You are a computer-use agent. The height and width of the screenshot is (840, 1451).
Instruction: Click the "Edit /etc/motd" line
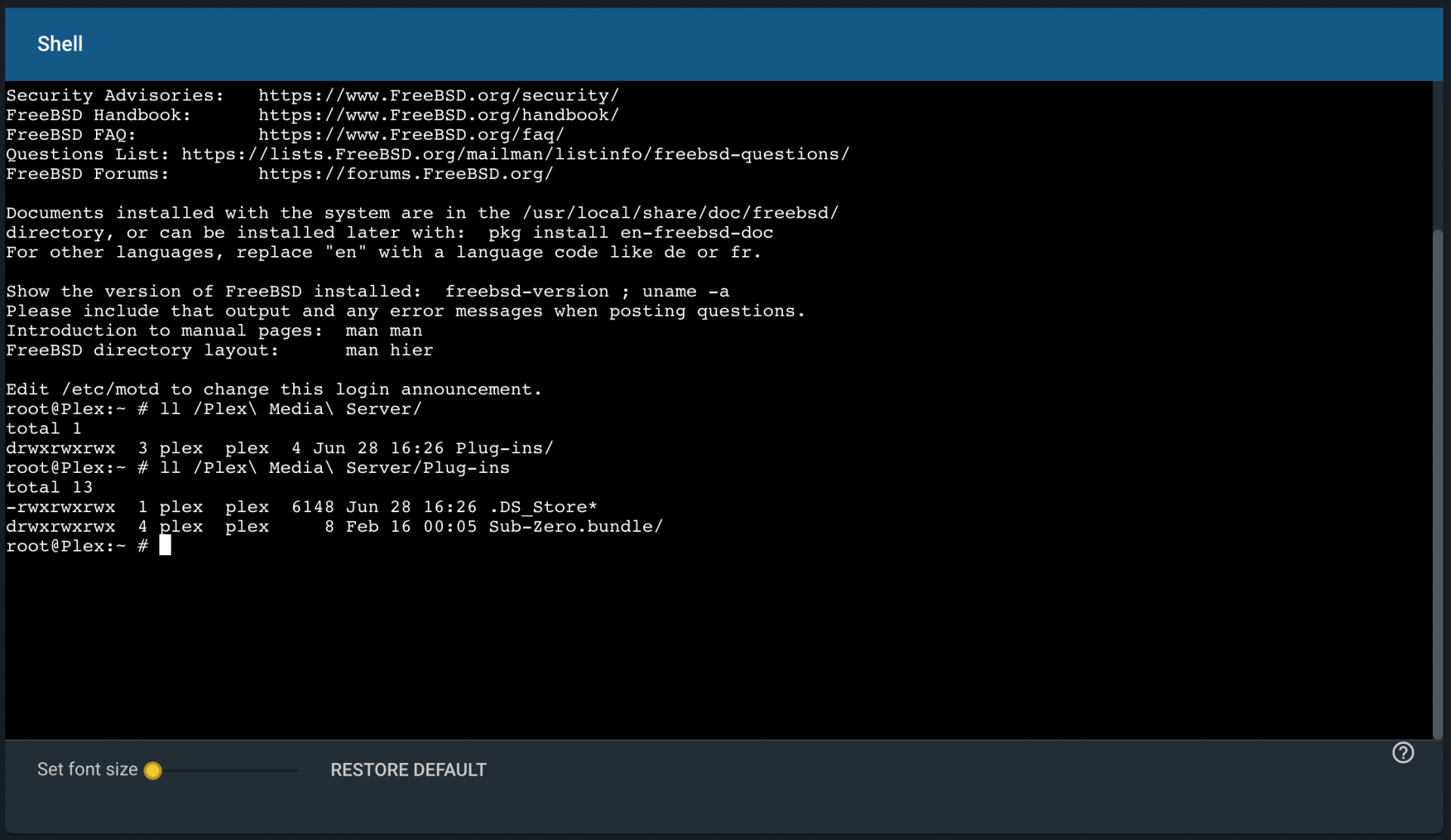(x=274, y=390)
